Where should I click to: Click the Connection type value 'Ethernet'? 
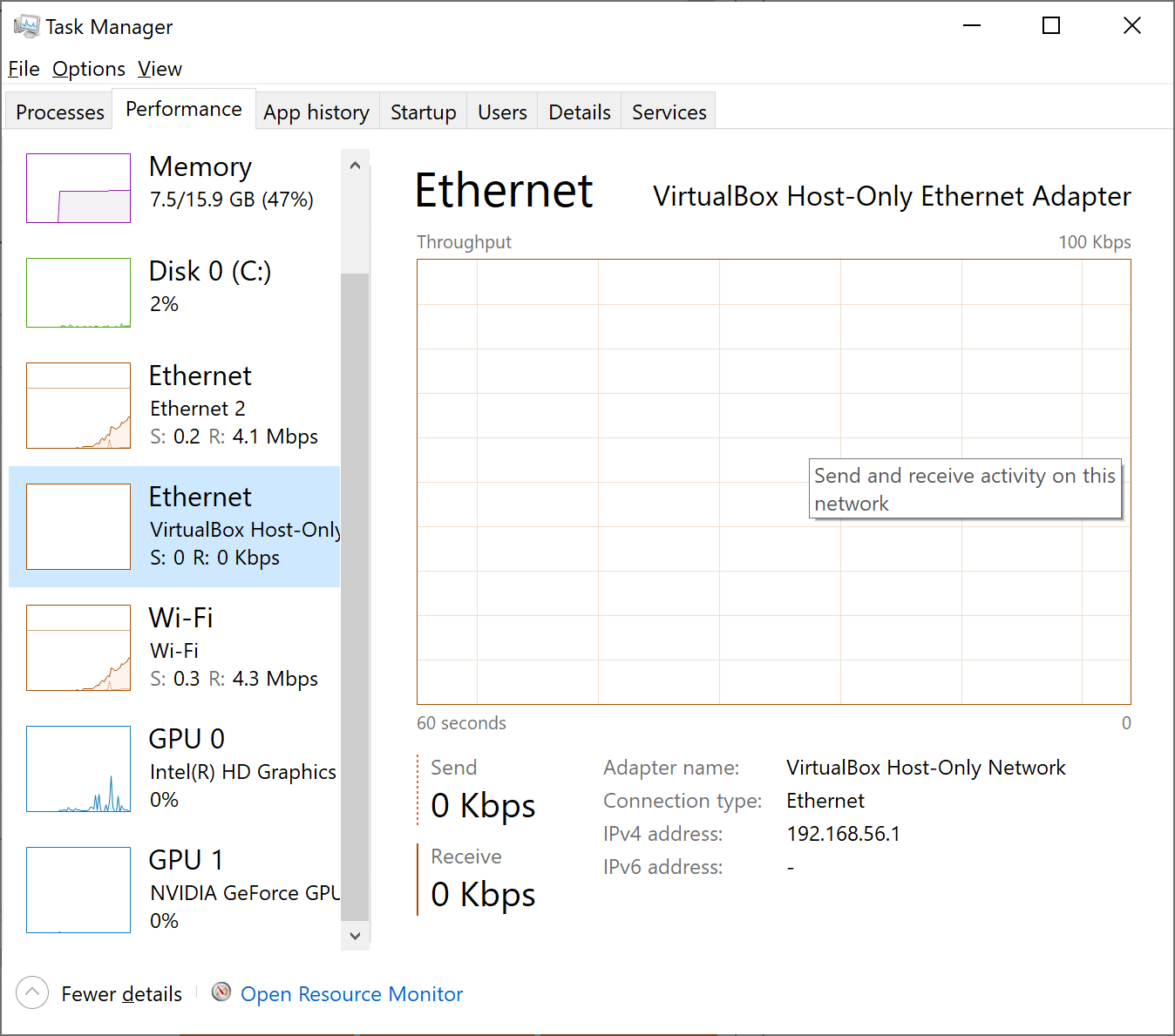pyautogui.click(x=825, y=801)
